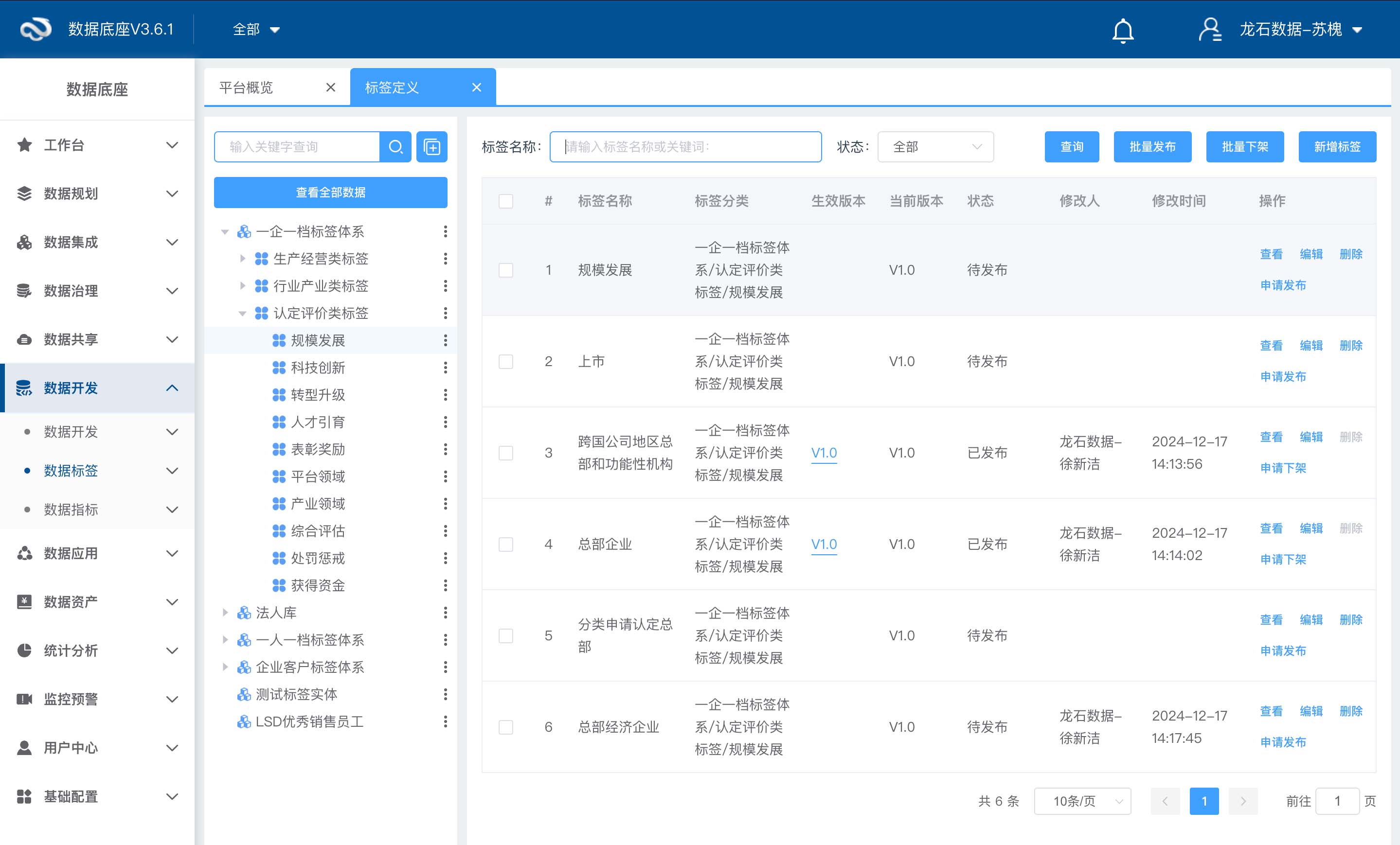Click the search magnifier icon in tree panel
Screen dimensions: 1400x845
tap(395, 147)
